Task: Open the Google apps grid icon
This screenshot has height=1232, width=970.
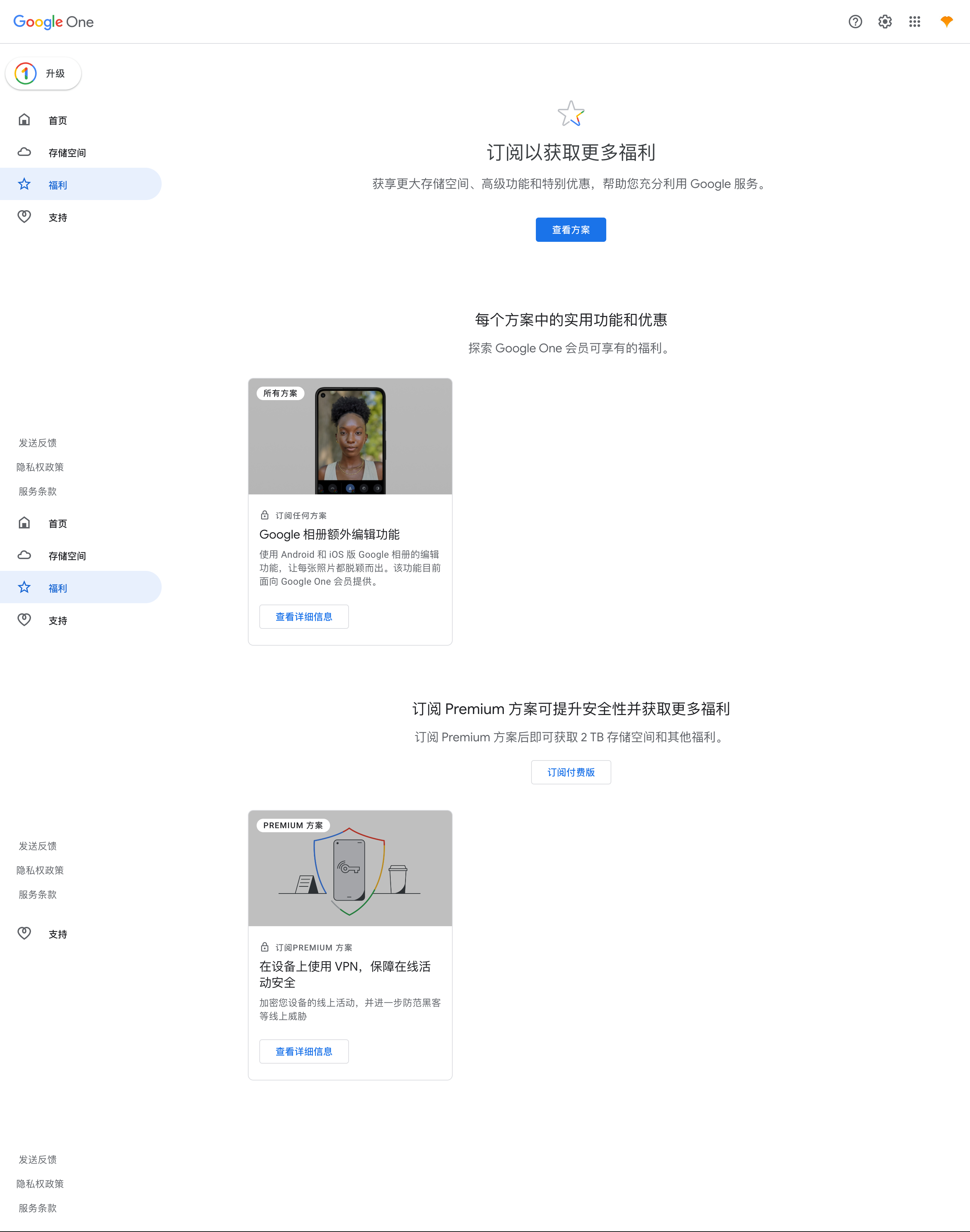Action: pos(914,22)
